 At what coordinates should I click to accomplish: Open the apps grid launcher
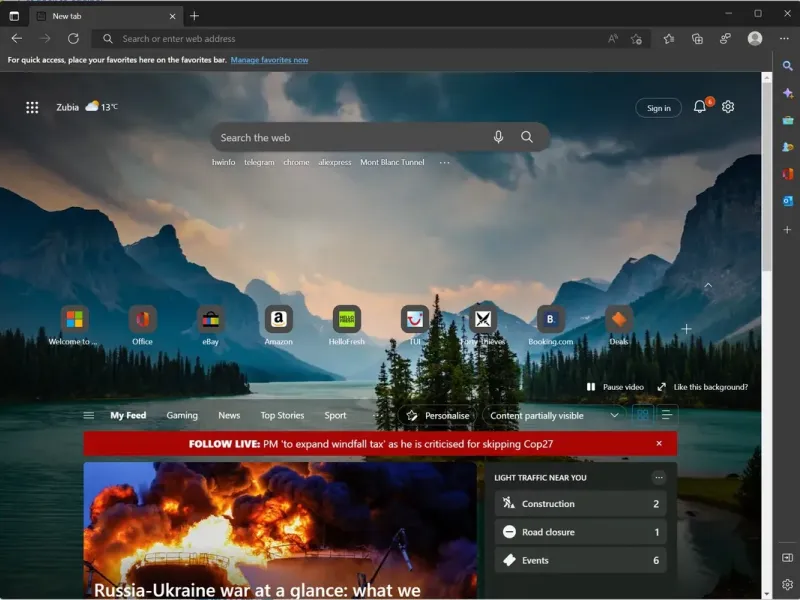pyautogui.click(x=32, y=107)
